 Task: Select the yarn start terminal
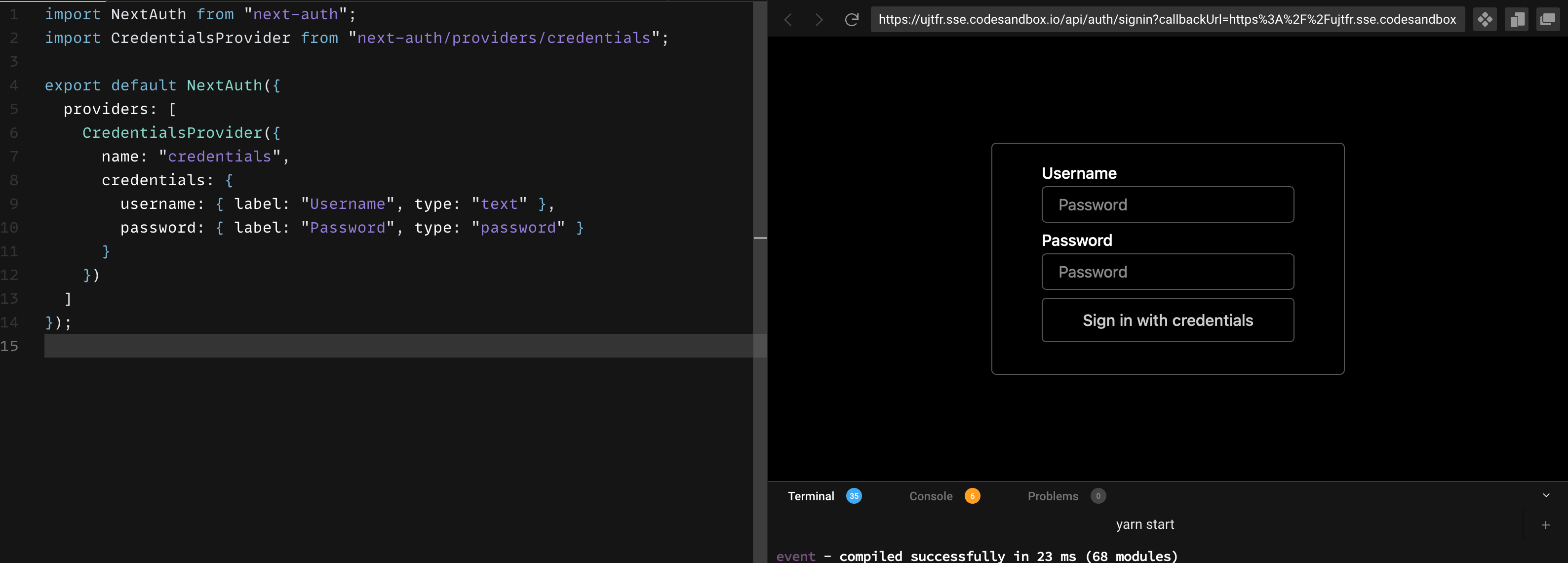1144,524
